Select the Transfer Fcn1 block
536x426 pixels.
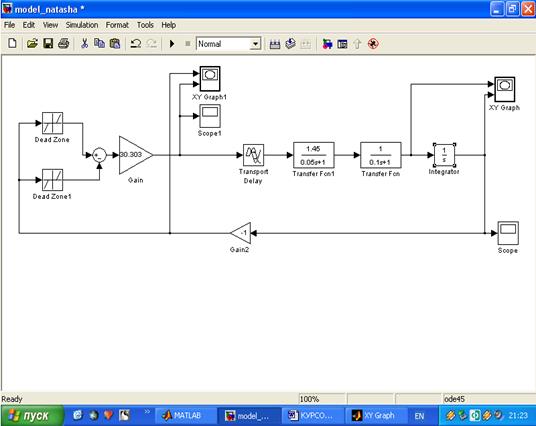click(x=313, y=155)
